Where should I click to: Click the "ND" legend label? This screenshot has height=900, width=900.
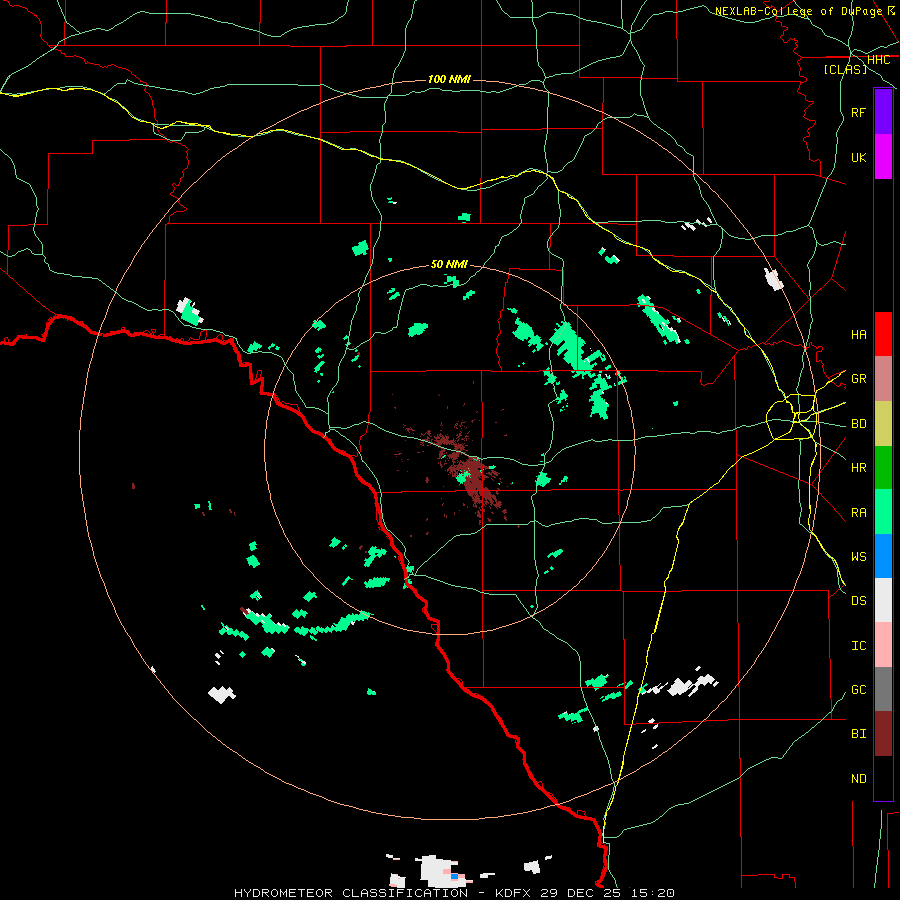click(x=859, y=779)
